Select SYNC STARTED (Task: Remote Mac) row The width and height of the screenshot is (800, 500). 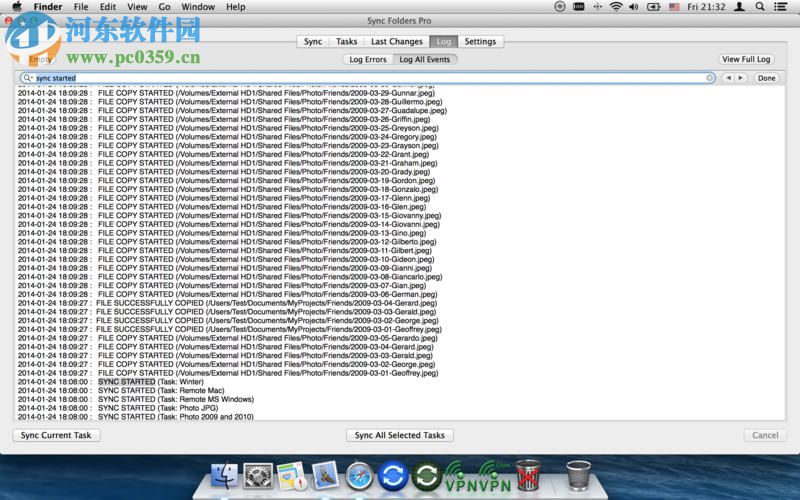pyautogui.click(x=121, y=390)
